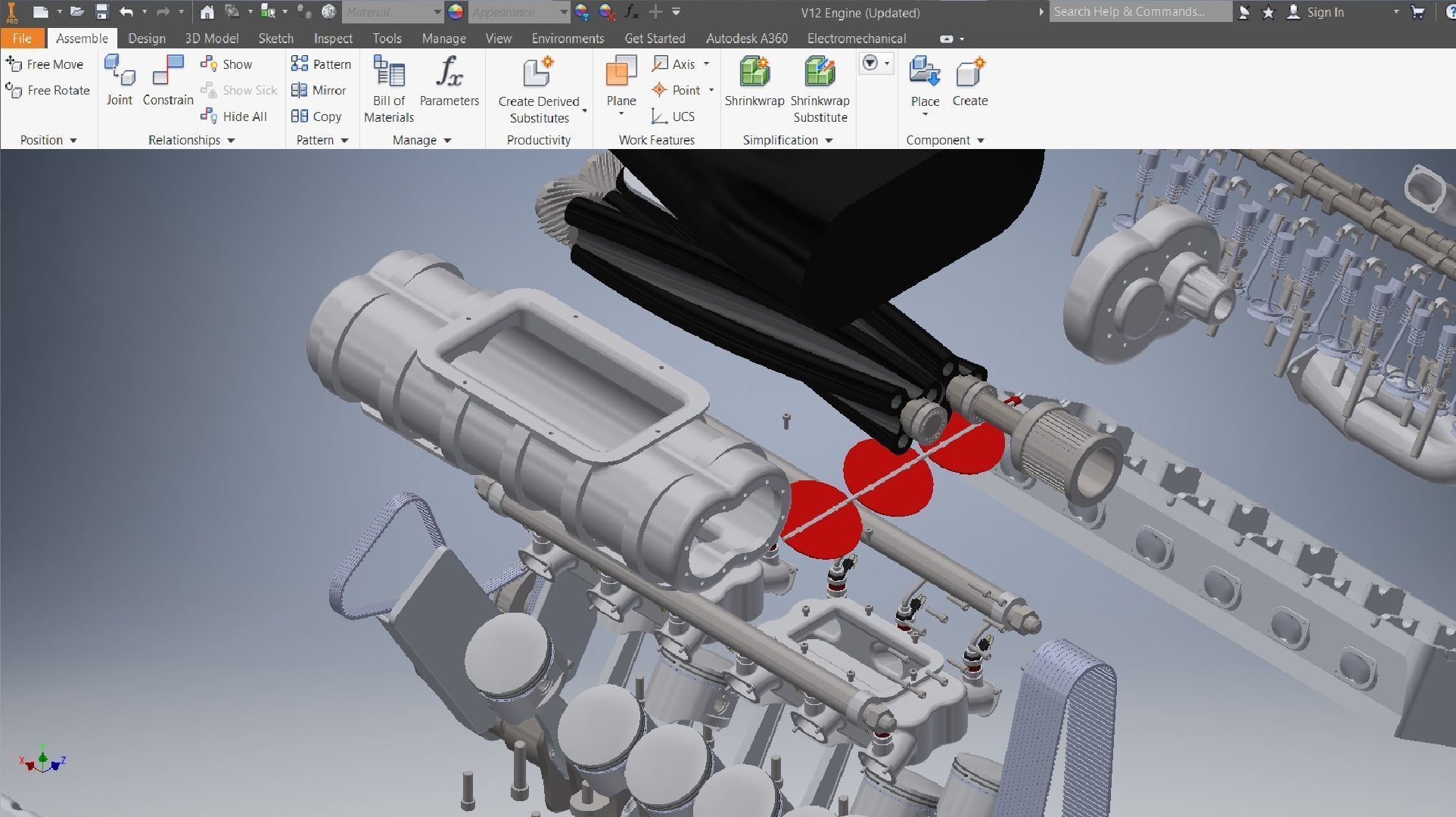Open the Autodesk A360 tab

[746, 38]
